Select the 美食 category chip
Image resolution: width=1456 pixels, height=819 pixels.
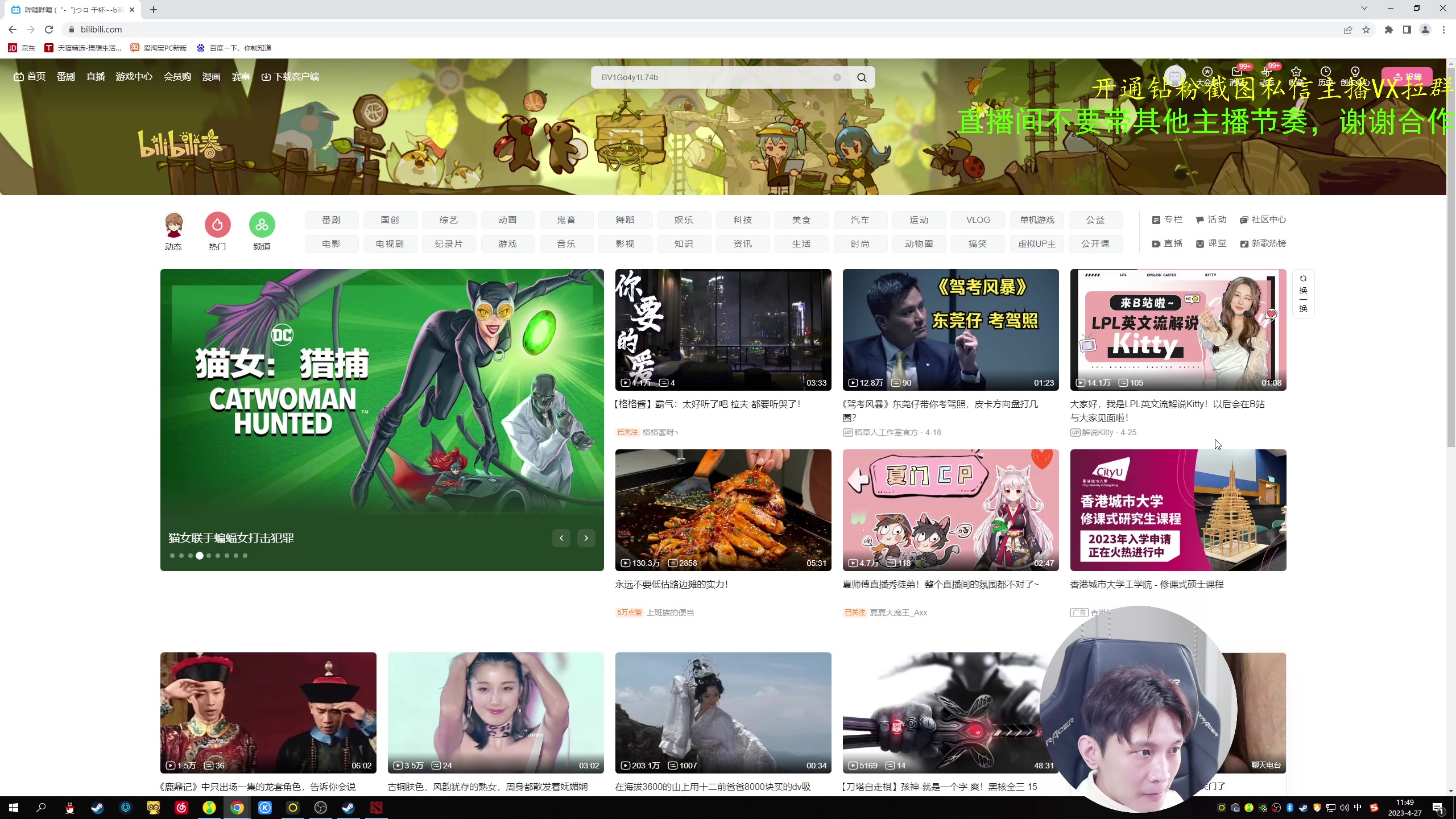801,220
